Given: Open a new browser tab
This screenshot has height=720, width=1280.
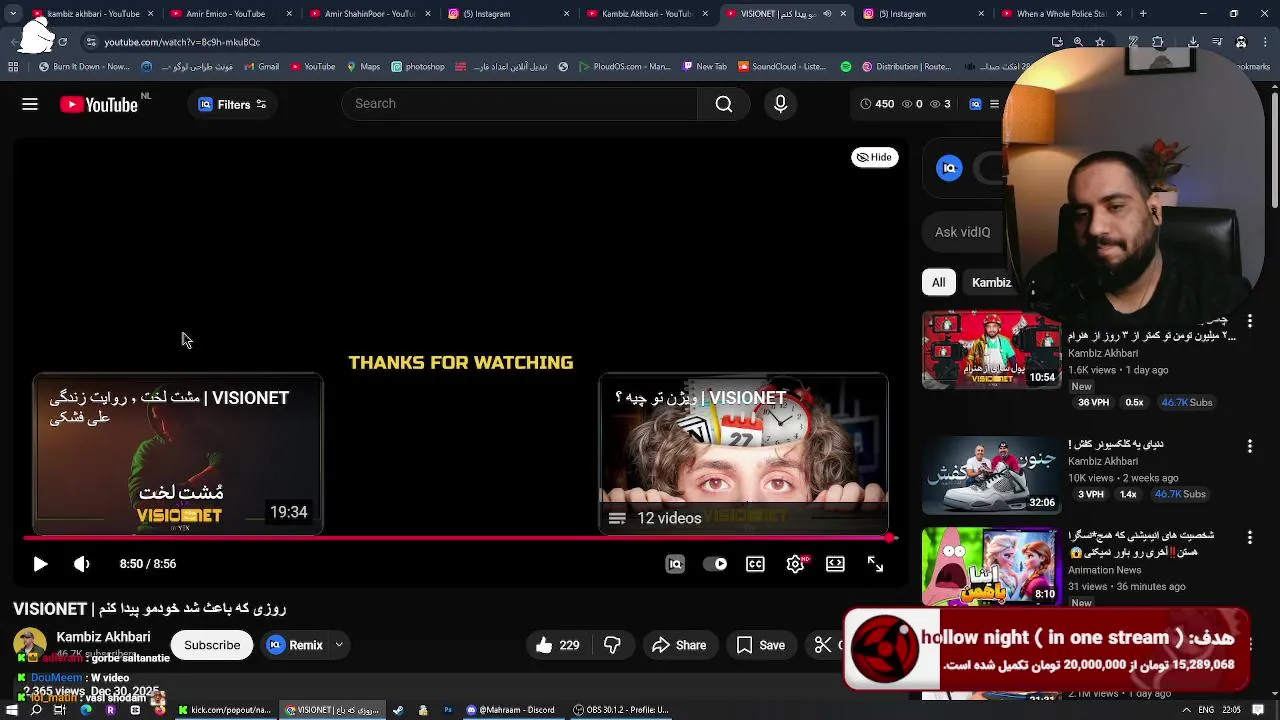Looking at the screenshot, I should point(1143,14).
